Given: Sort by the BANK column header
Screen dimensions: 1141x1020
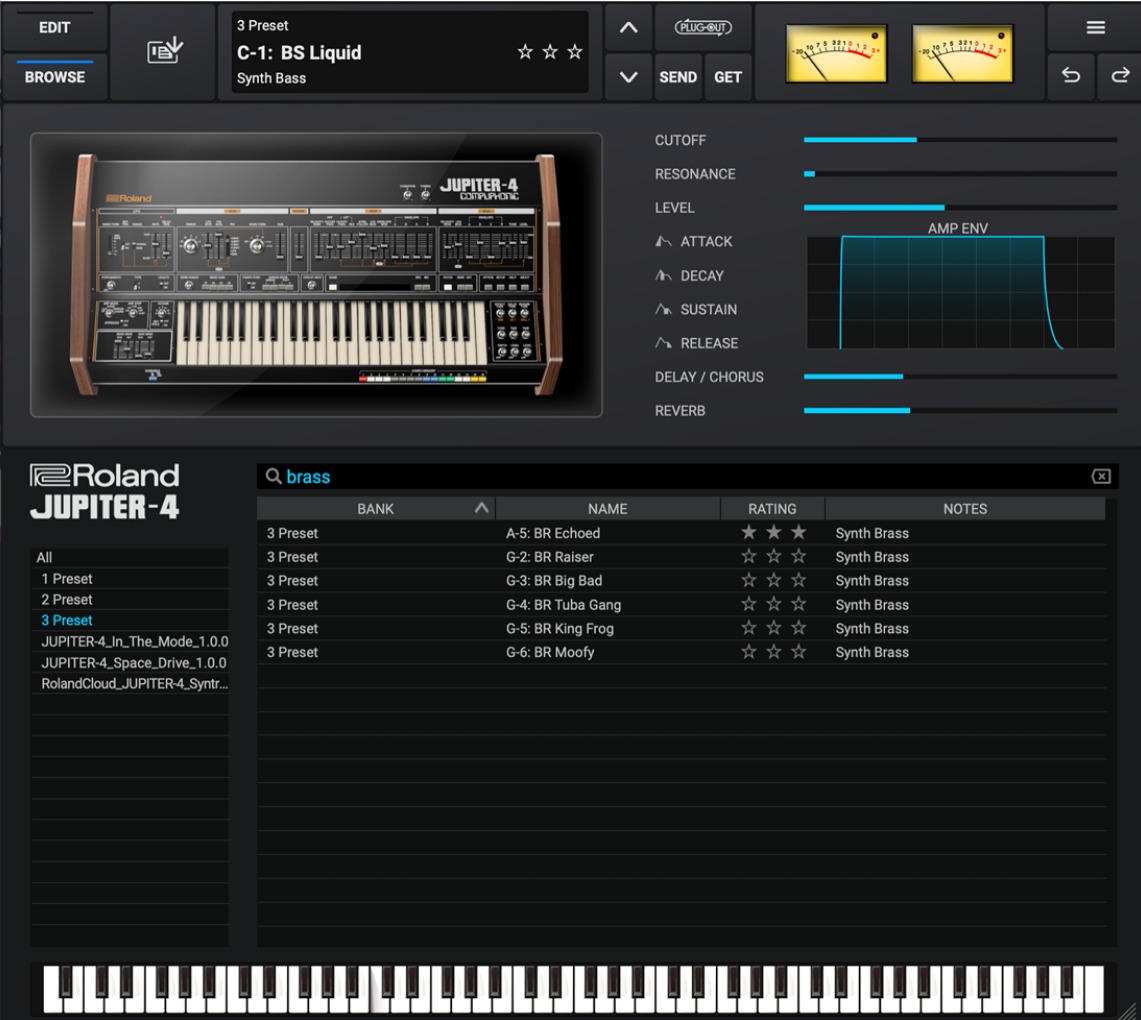Looking at the screenshot, I should (375, 509).
